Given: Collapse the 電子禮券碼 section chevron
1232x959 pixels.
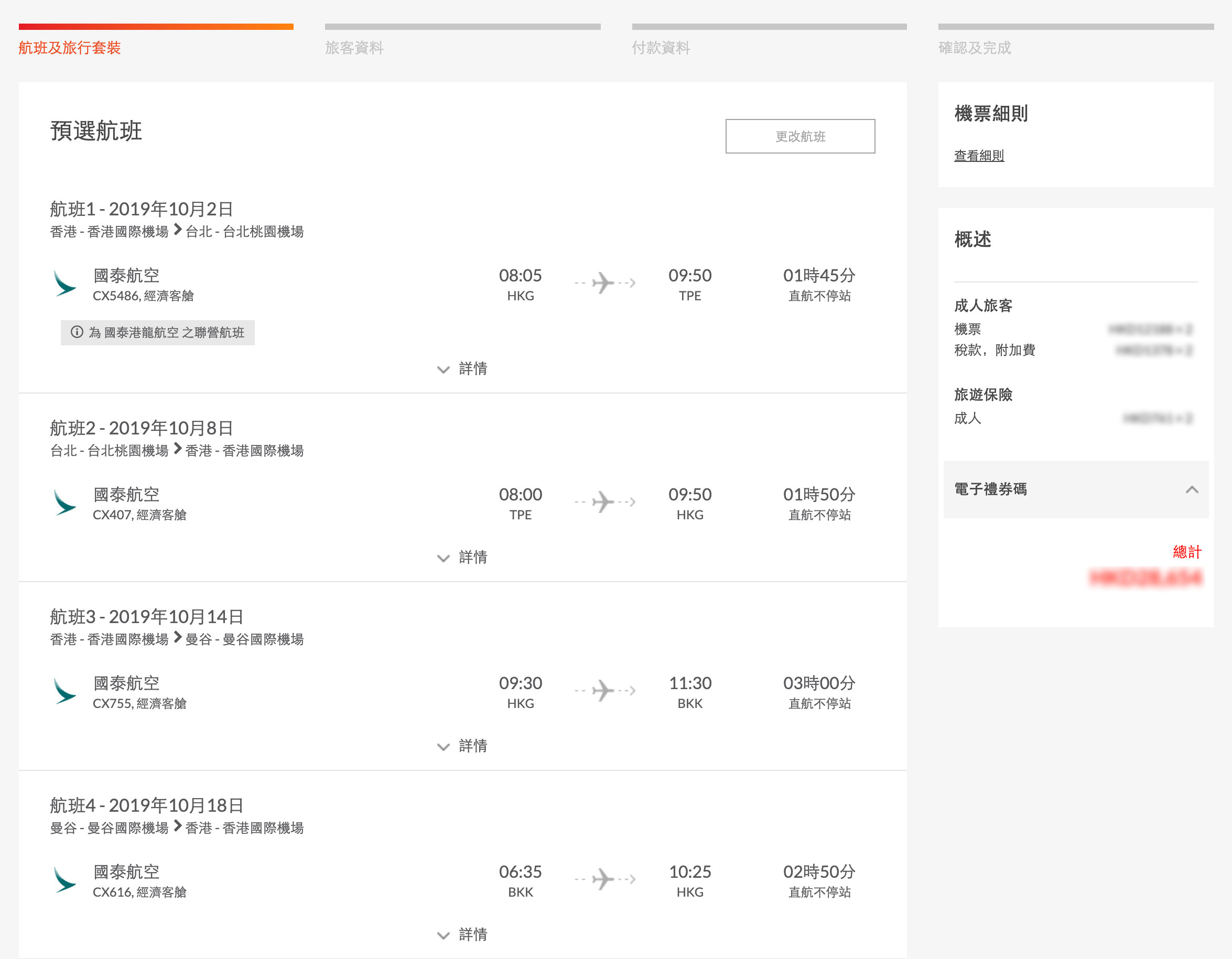Looking at the screenshot, I should (x=1192, y=489).
